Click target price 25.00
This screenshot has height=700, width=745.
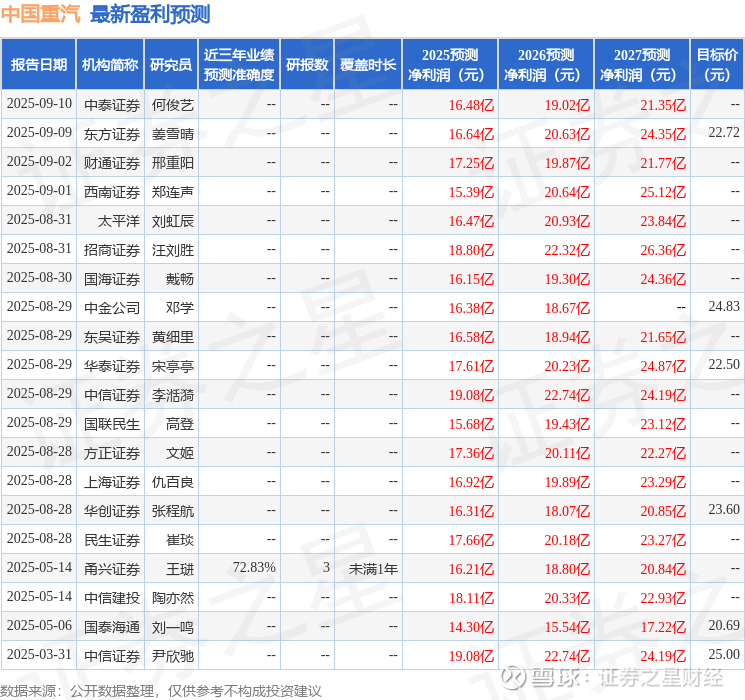(724, 654)
